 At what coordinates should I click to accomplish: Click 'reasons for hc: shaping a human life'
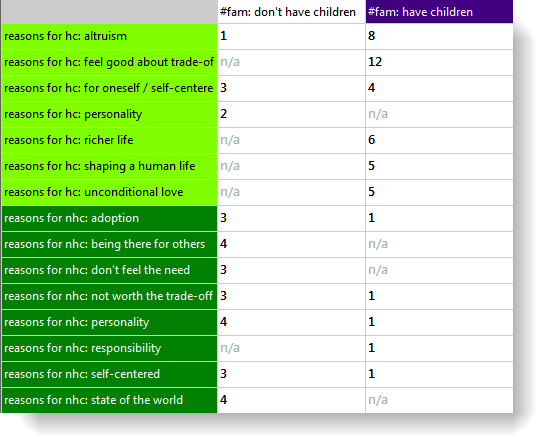[110, 166]
